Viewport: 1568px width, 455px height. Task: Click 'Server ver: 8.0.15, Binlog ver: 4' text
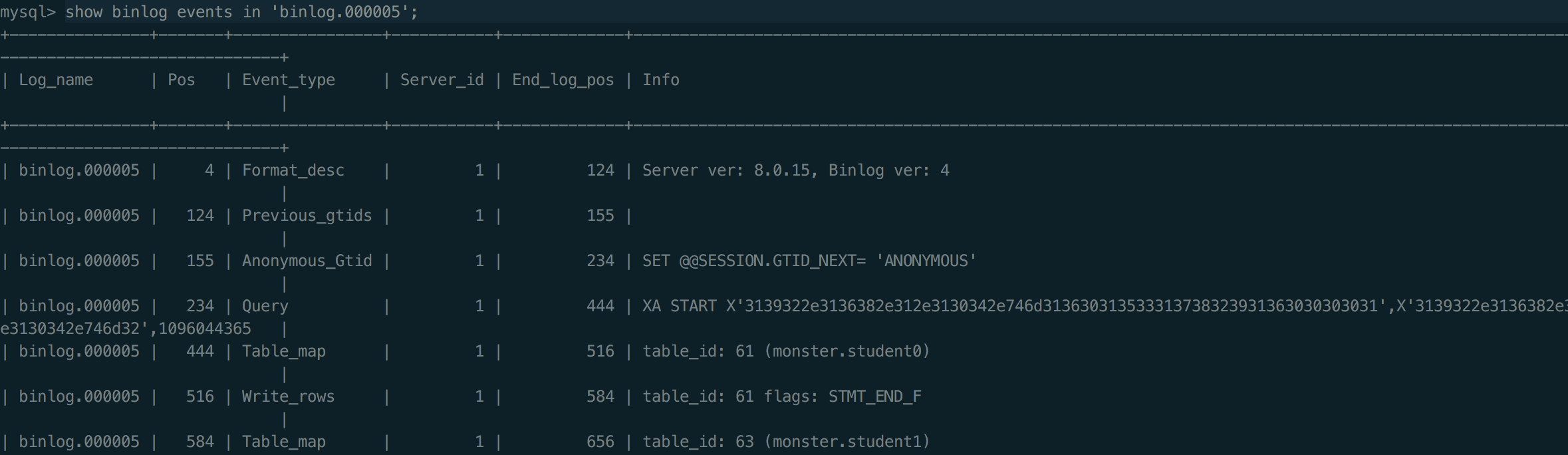point(795,170)
